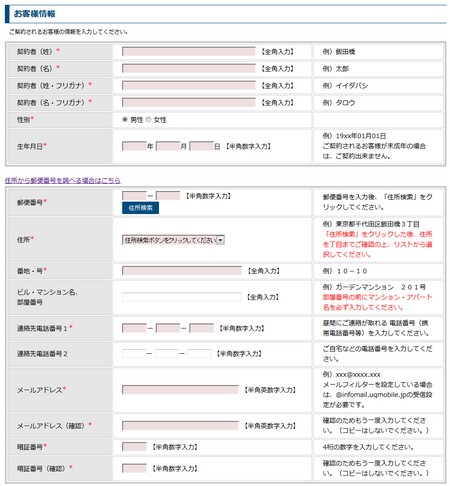The height and width of the screenshot is (486, 450).
Task: Click the 例）イイダバシ example text
Action: (x=345, y=86)
